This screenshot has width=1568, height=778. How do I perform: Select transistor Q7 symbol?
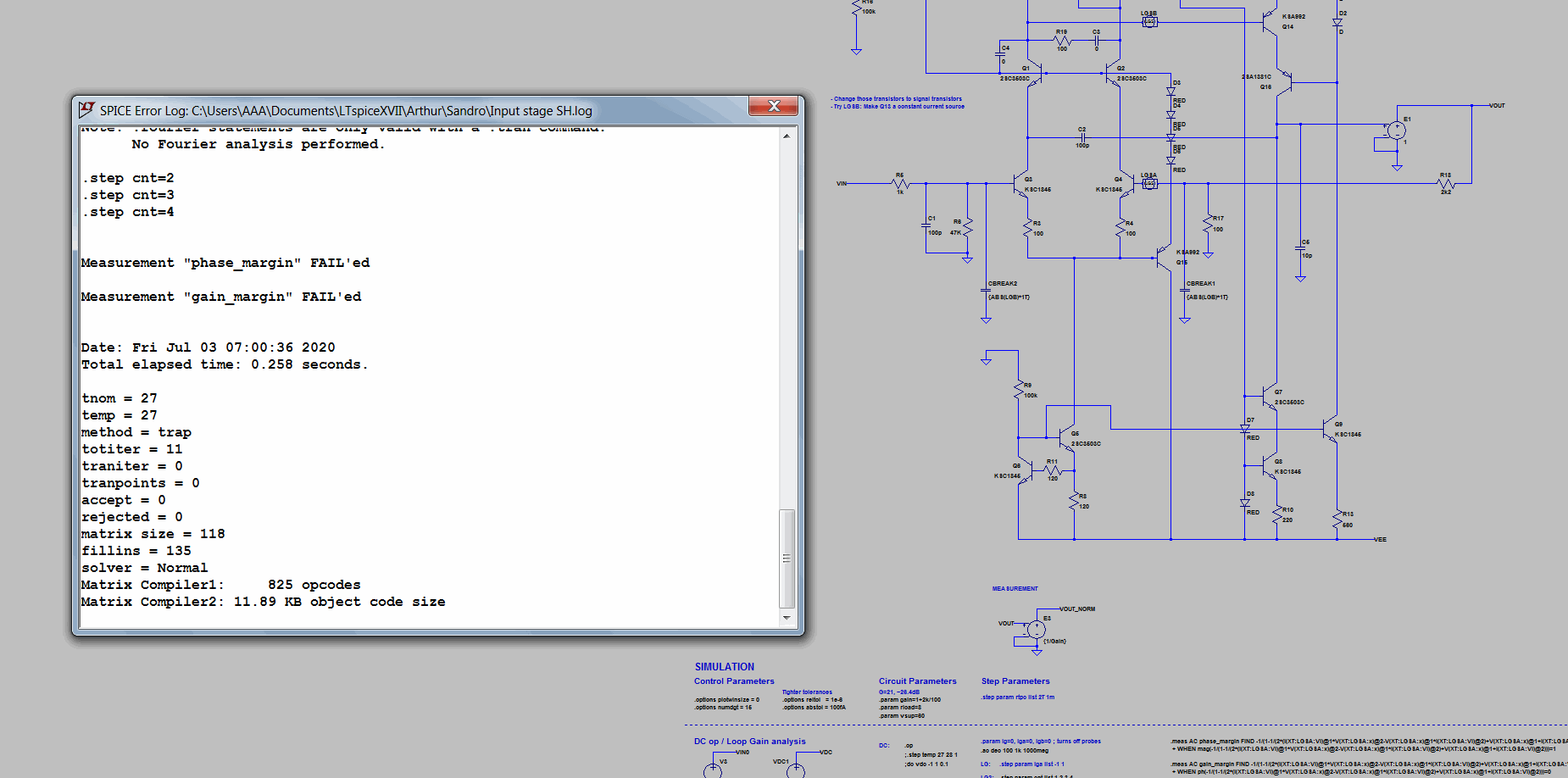pyautogui.click(x=1269, y=396)
